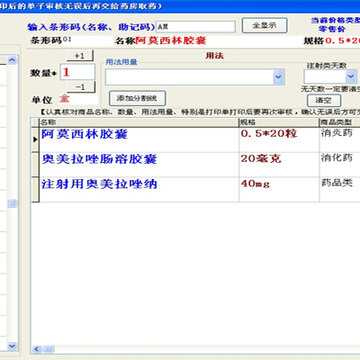The image size is (360, 360).
Task: Click the 数量 quantity input field
Action: click(77, 72)
